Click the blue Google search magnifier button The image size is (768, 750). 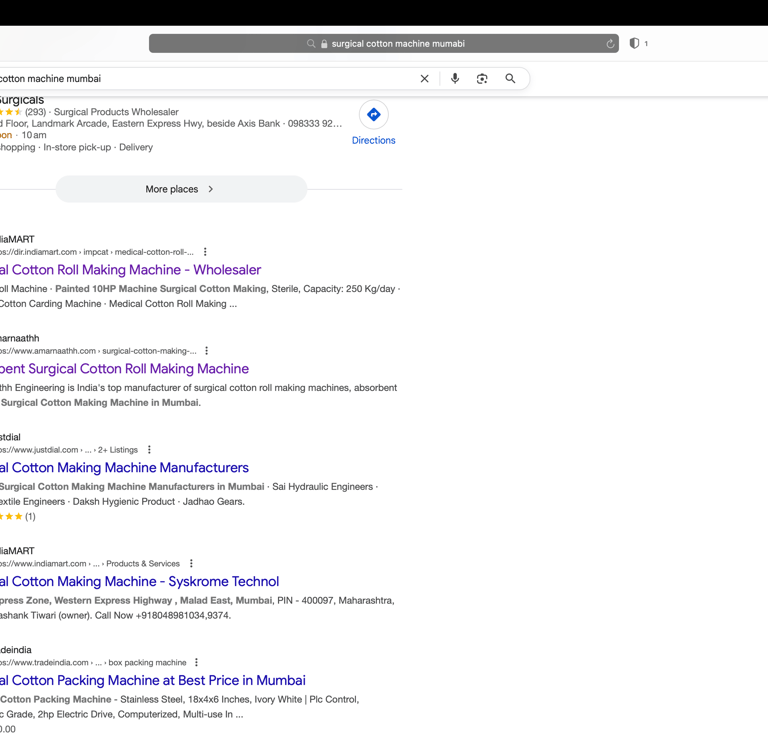coord(510,78)
